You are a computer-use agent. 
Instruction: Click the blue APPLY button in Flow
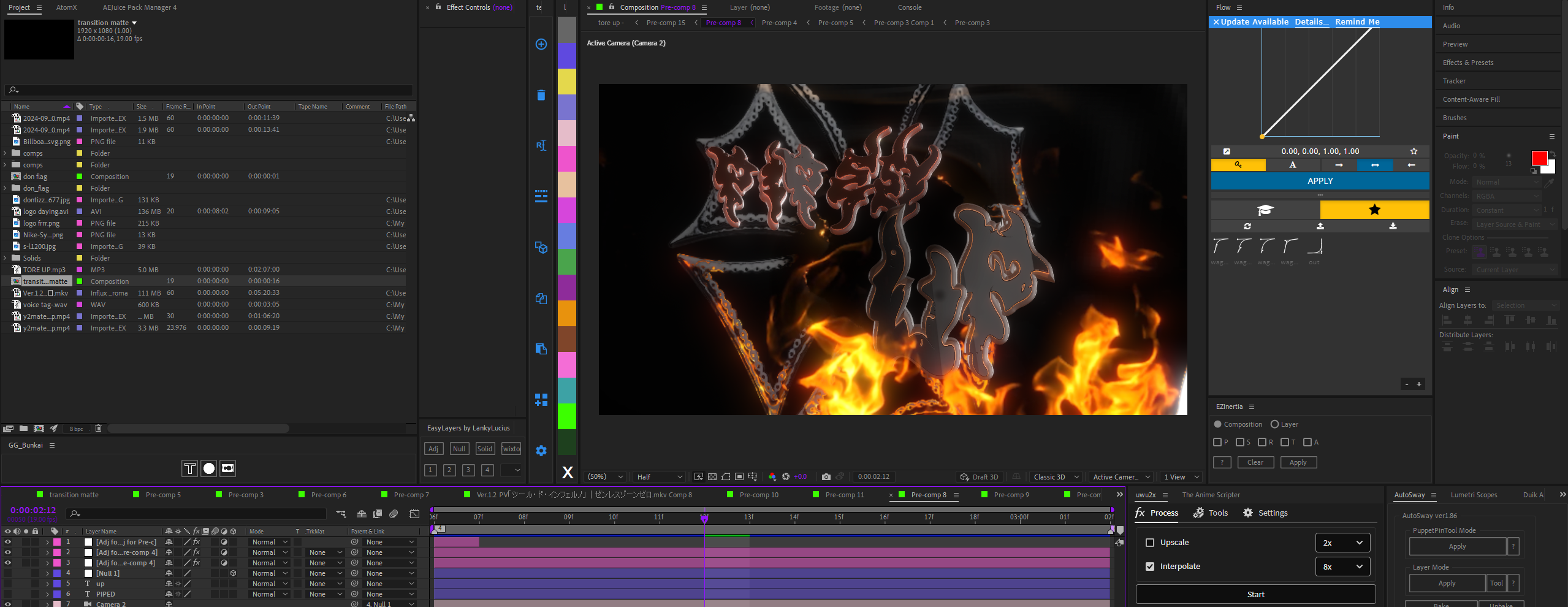1320,181
